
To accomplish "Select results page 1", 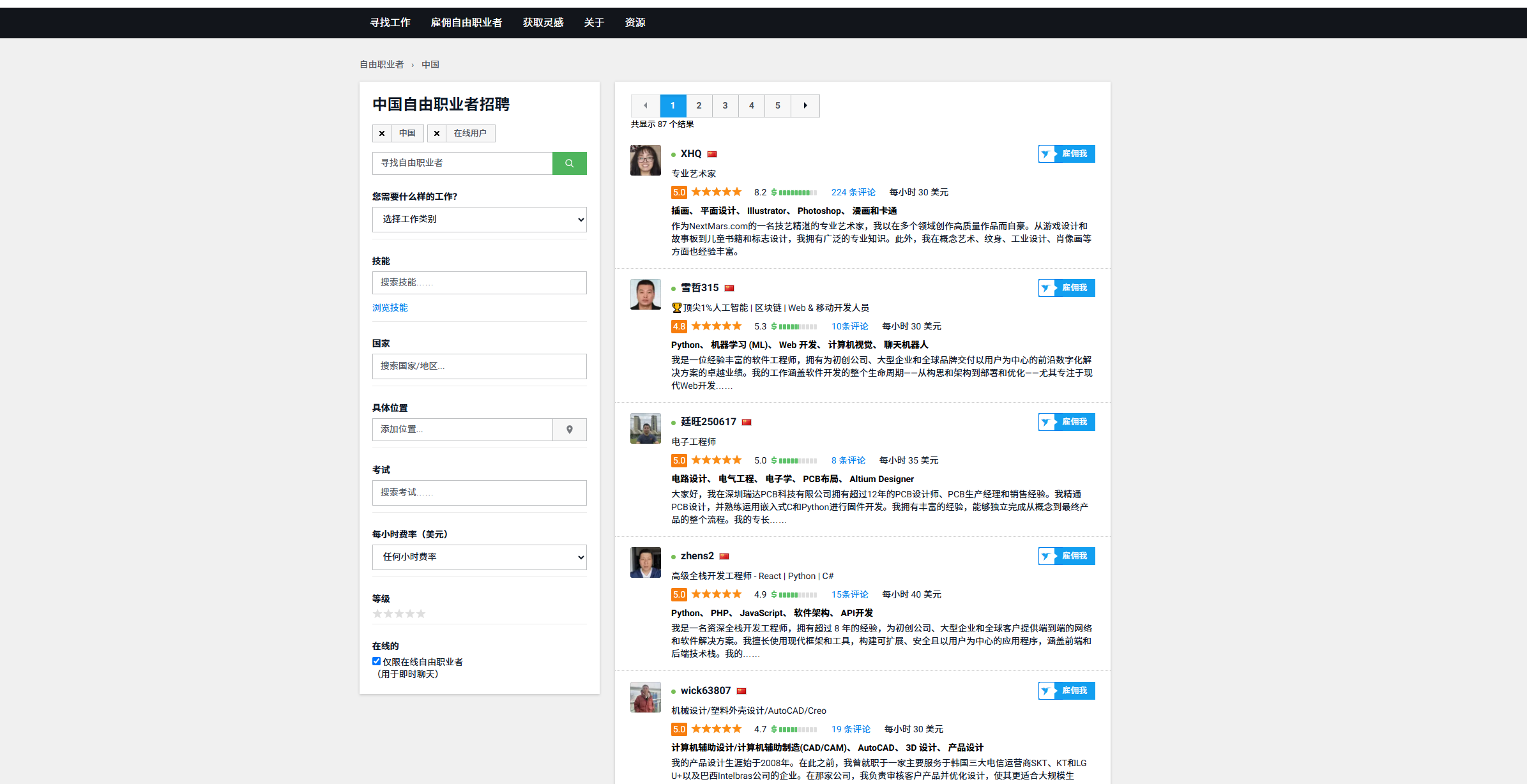I will (x=672, y=106).
